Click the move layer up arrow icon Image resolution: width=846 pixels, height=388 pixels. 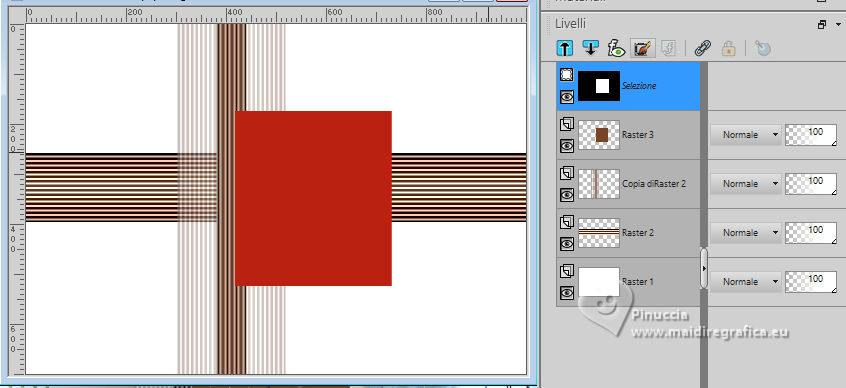coord(564,49)
